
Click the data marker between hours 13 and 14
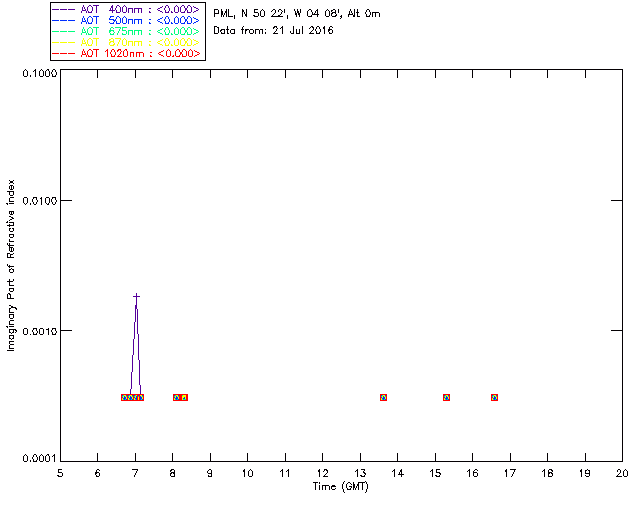coord(383,397)
